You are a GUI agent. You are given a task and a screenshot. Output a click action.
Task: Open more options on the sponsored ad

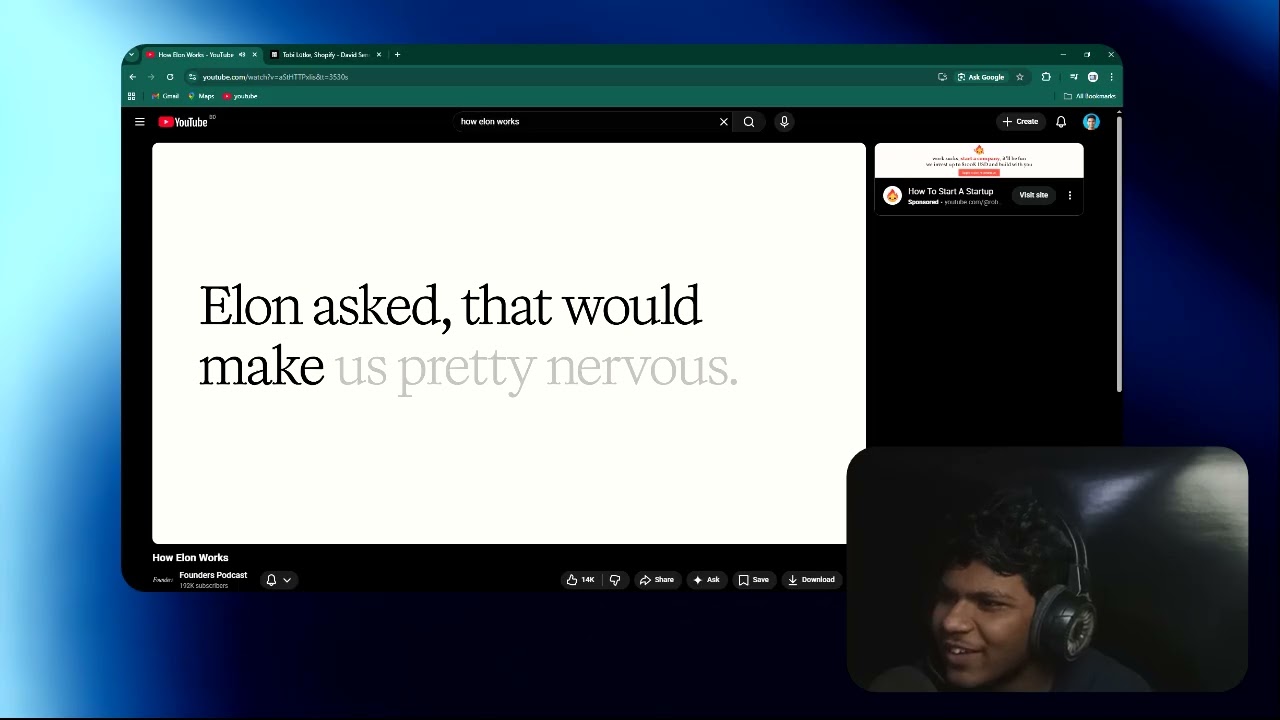[1070, 196]
